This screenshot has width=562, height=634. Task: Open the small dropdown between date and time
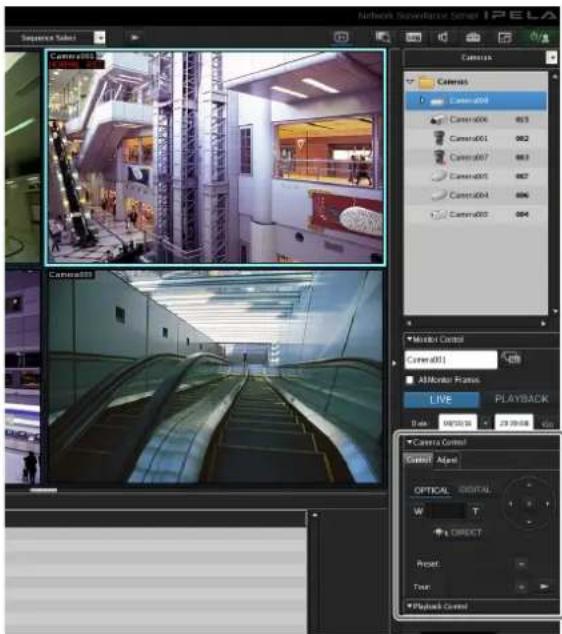[486, 423]
